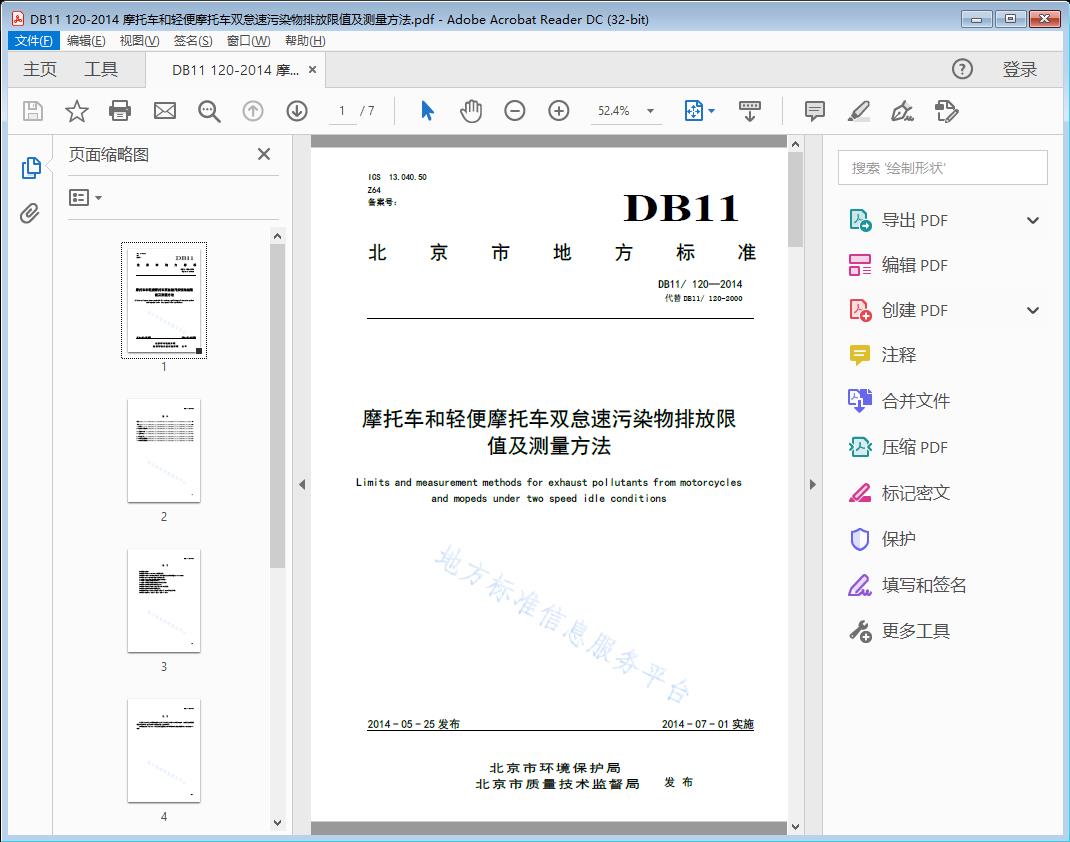Print the document

coord(120,111)
